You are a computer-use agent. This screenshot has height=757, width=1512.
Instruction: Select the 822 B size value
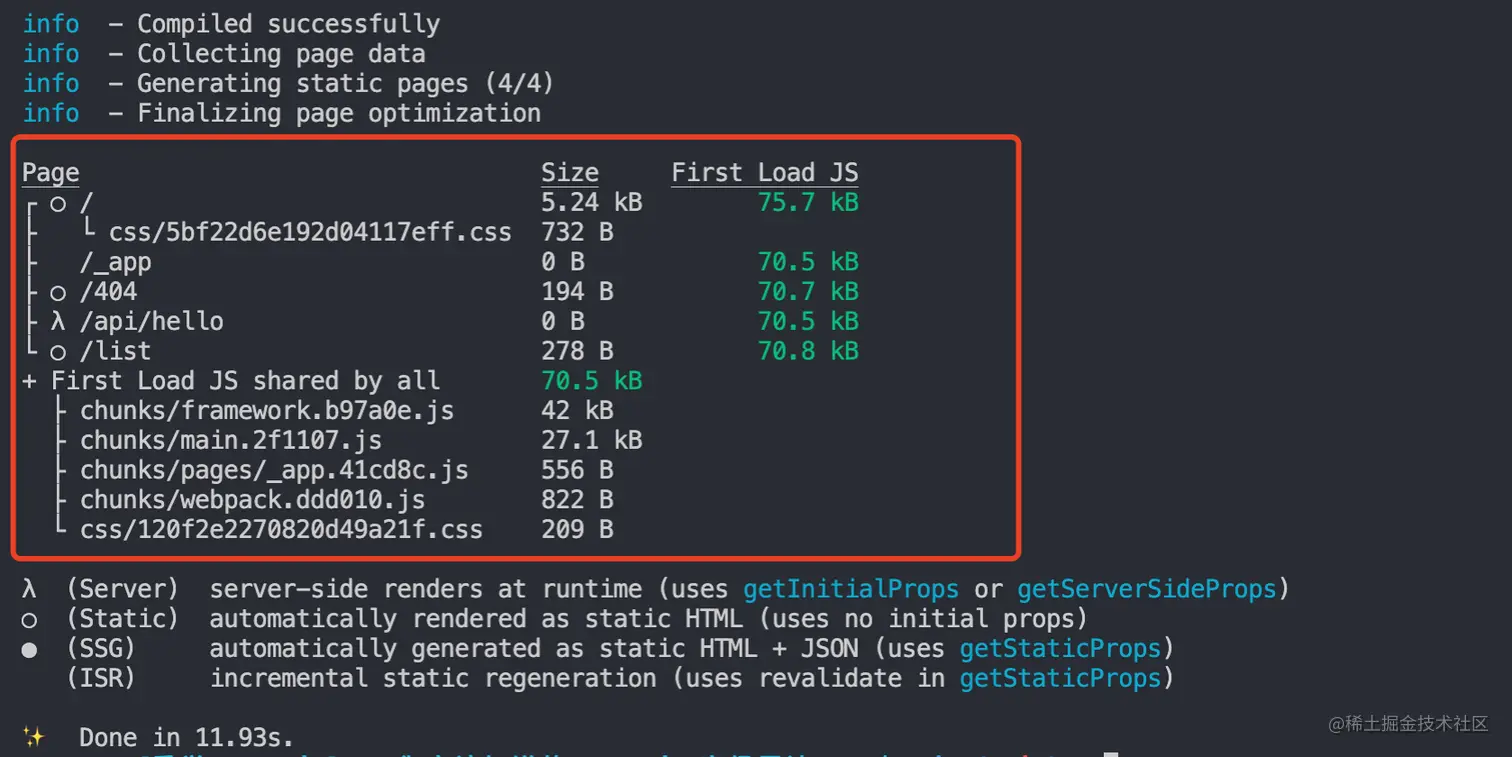[x=577, y=500]
